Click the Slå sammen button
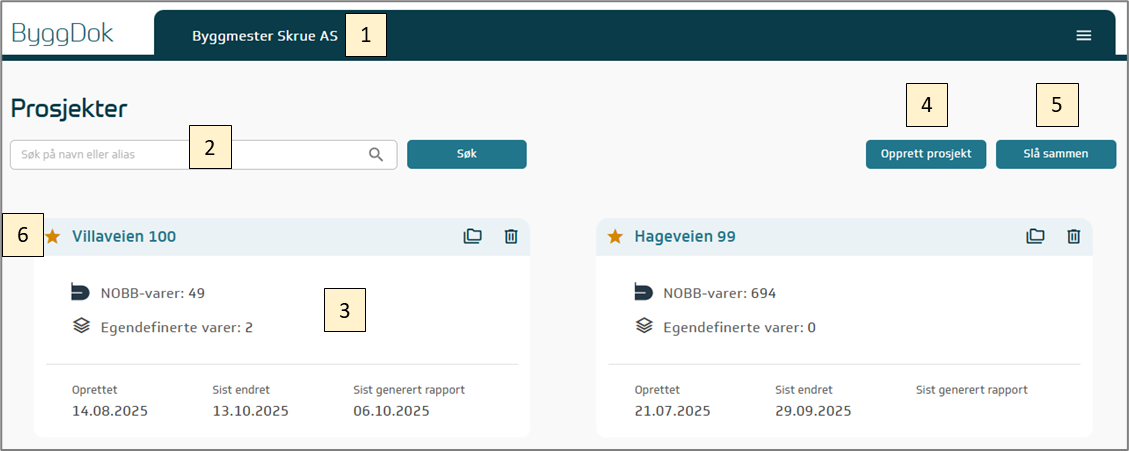The image size is (1129, 451). coord(1056,154)
